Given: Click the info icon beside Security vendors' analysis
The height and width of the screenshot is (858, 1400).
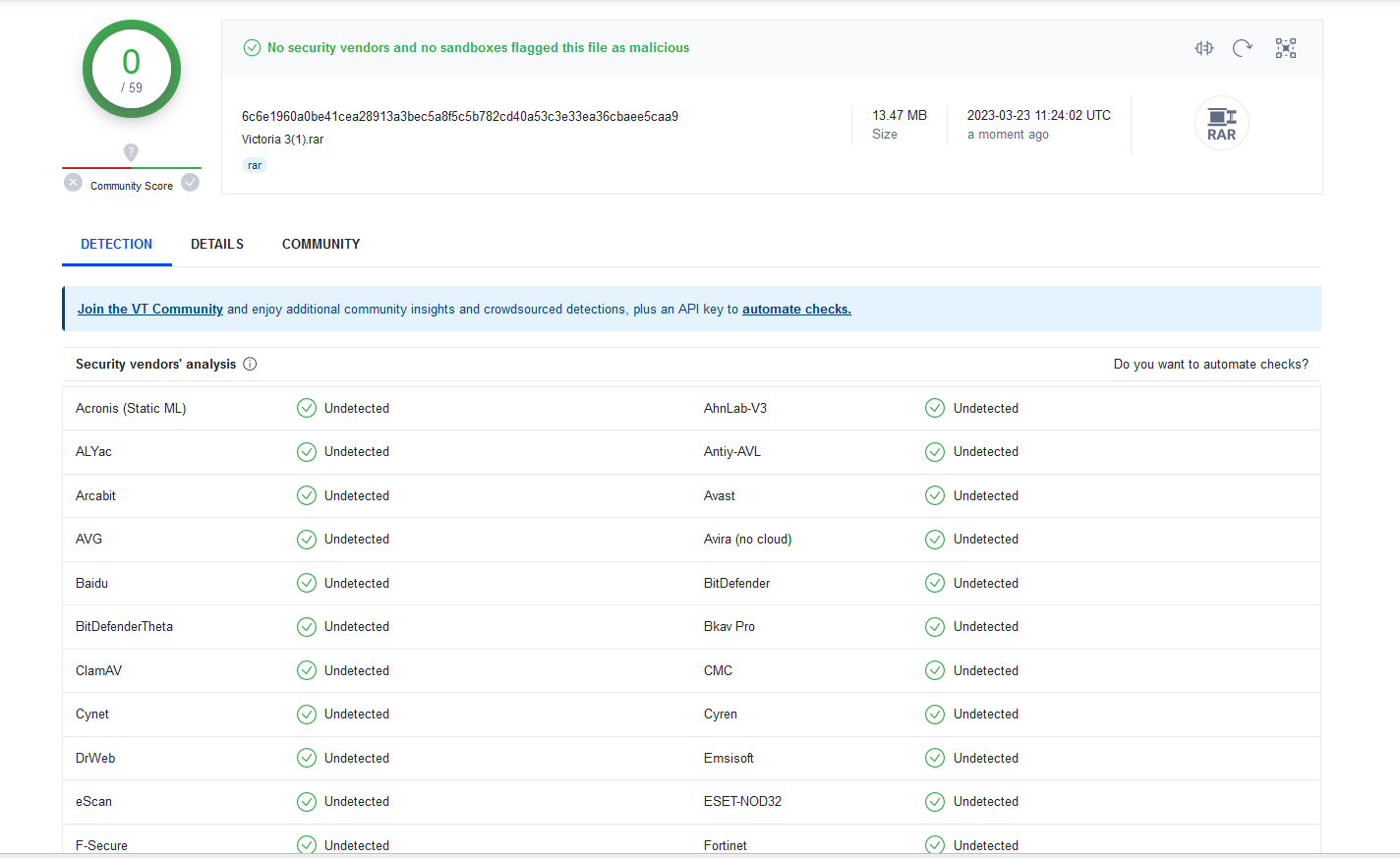Looking at the screenshot, I should (x=250, y=364).
